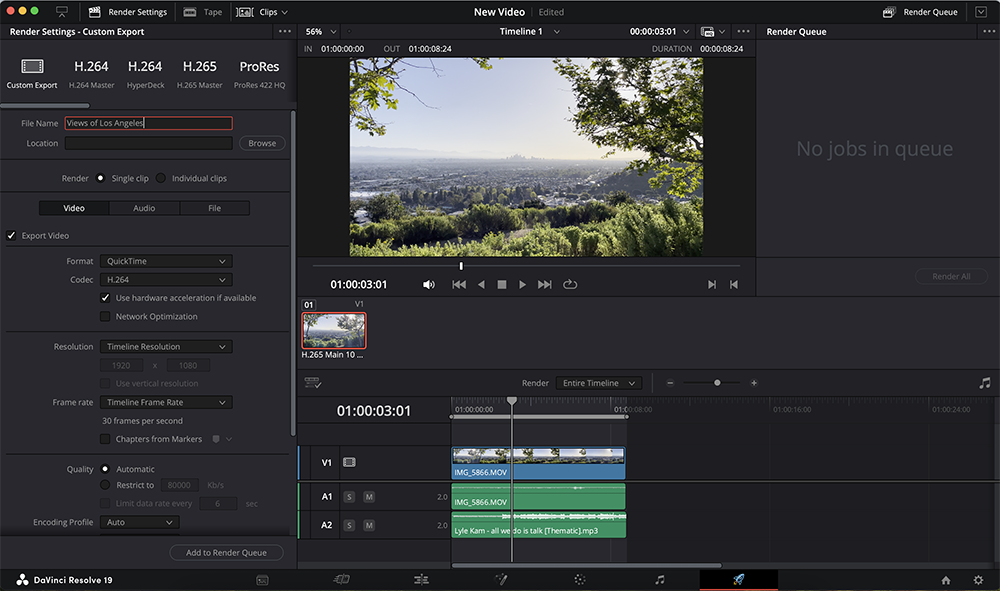Click the Browse button for render location
The height and width of the screenshot is (591, 1000).
point(261,143)
